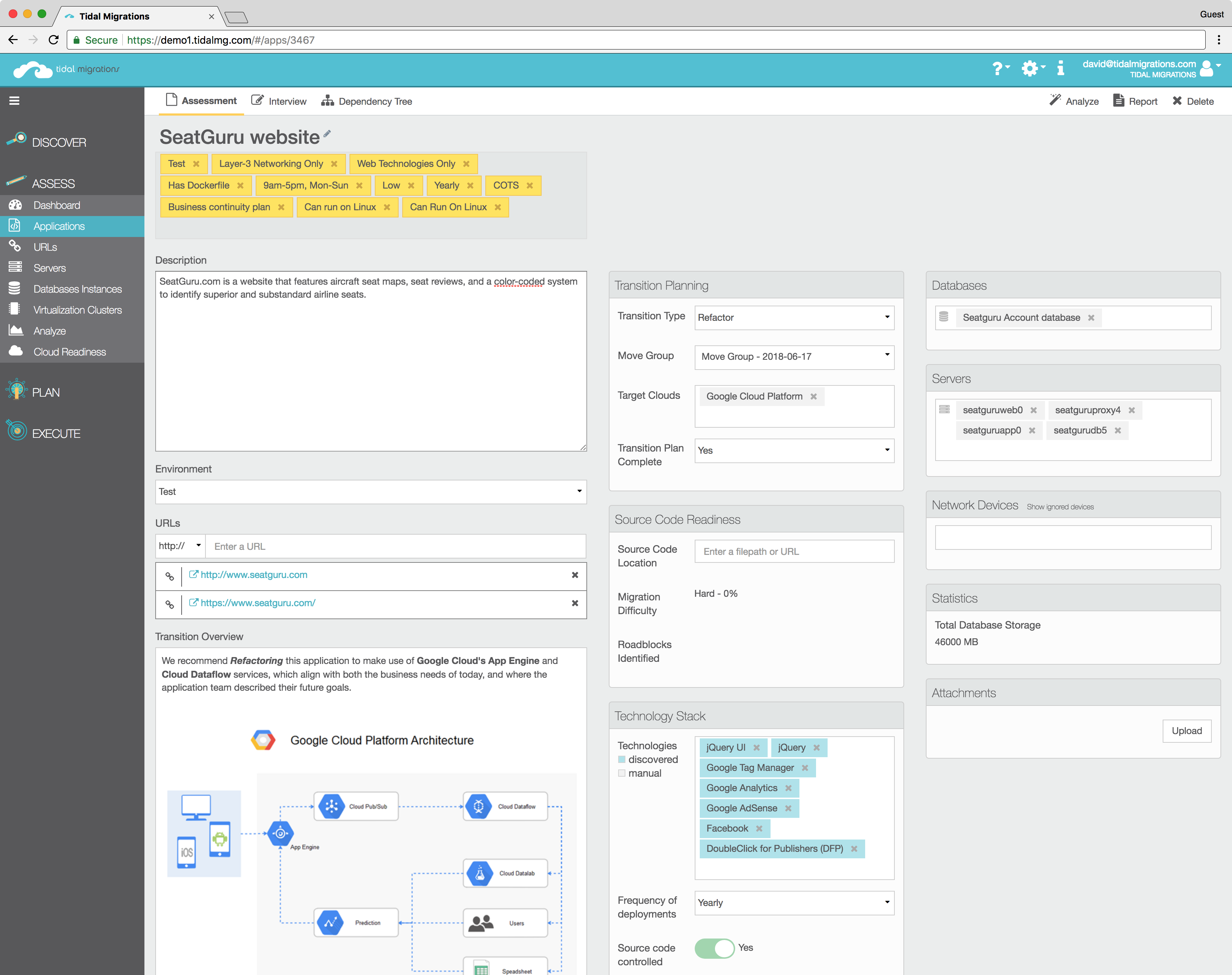Click the Source Code Location field
1232x975 pixels.
(794, 551)
